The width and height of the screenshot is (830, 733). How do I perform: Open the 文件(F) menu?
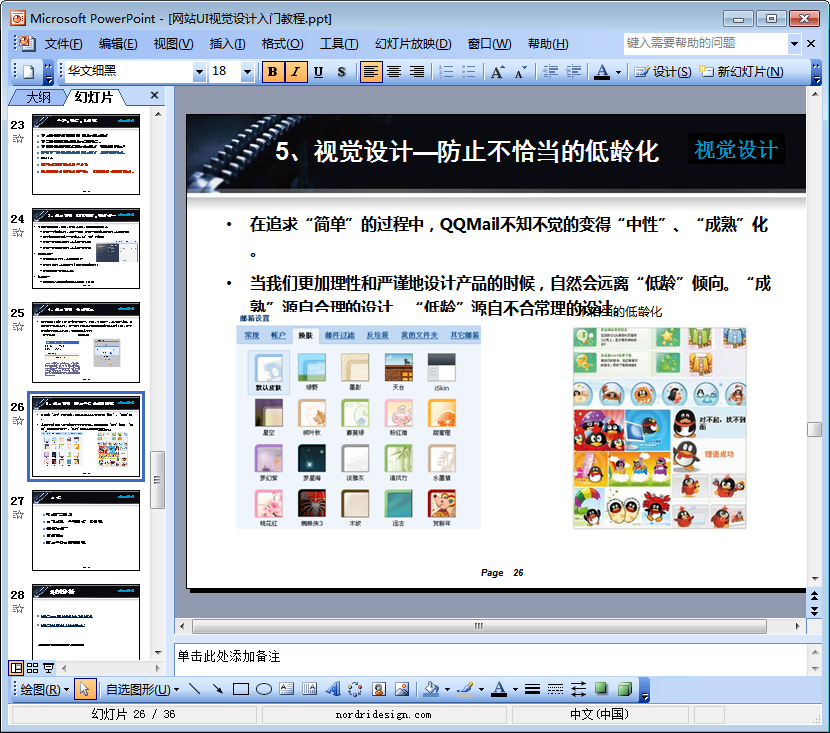pyautogui.click(x=63, y=44)
